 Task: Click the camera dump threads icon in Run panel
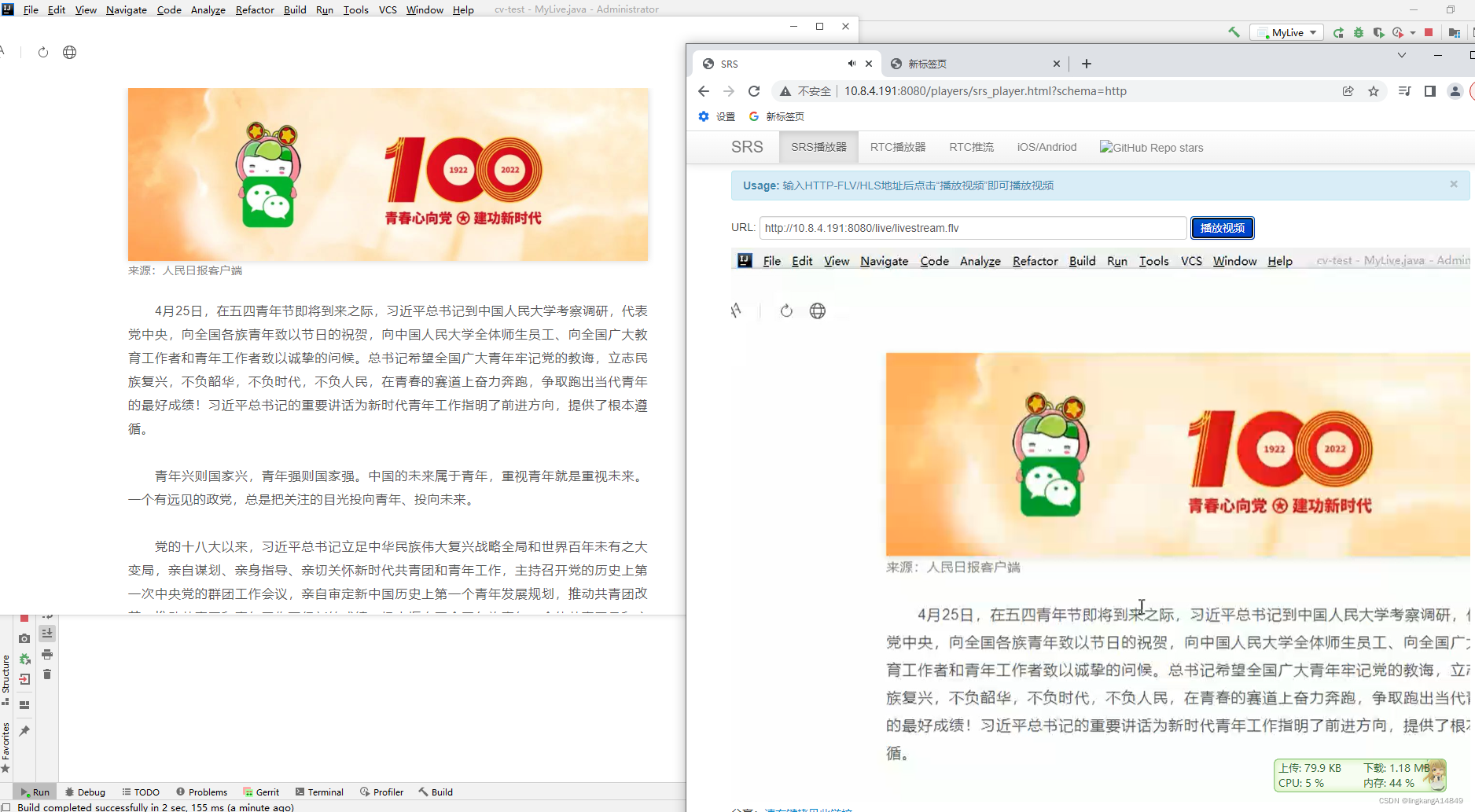[24, 638]
